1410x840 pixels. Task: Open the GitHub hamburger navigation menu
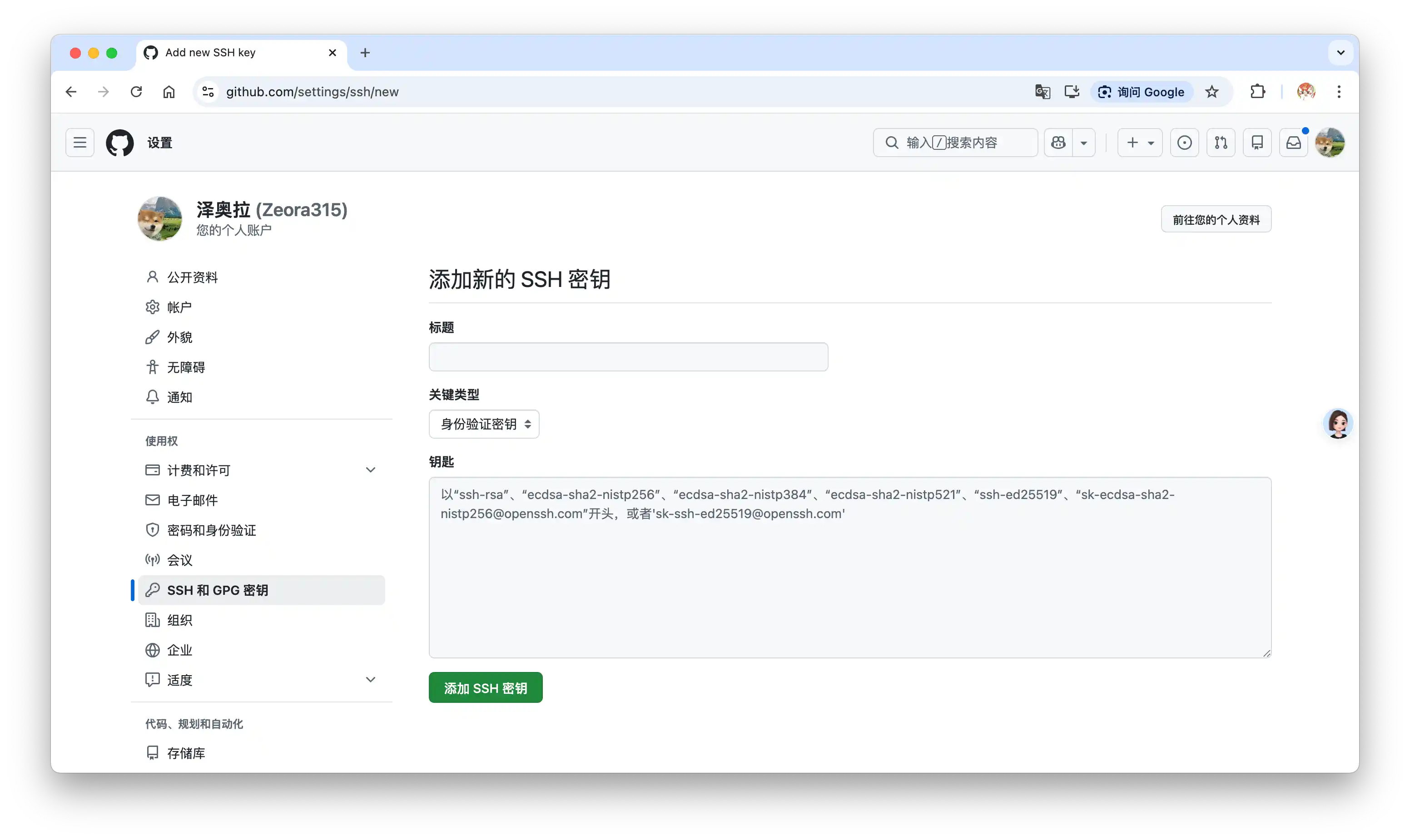coord(80,143)
